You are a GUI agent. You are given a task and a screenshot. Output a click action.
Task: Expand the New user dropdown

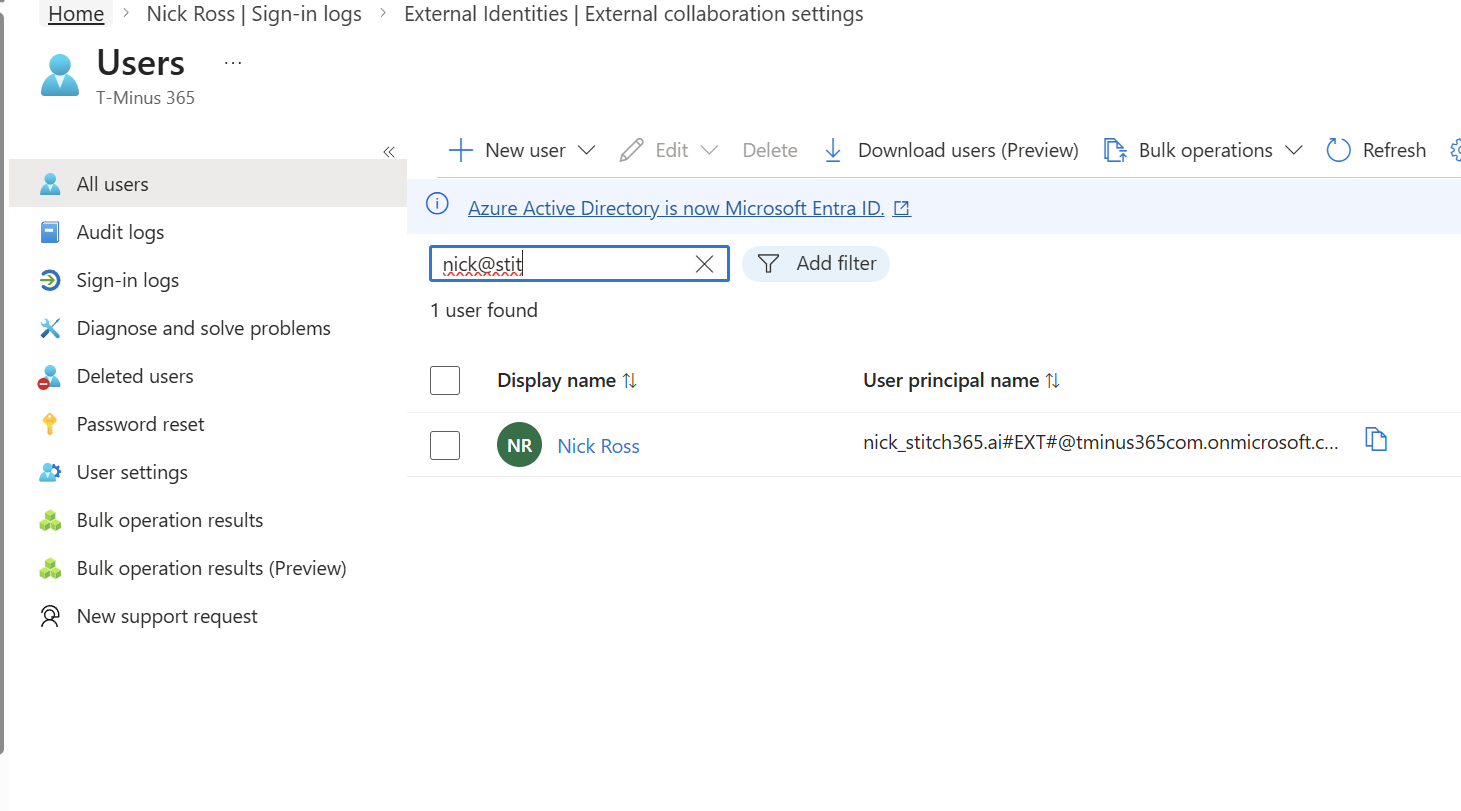tap(587, 150)
